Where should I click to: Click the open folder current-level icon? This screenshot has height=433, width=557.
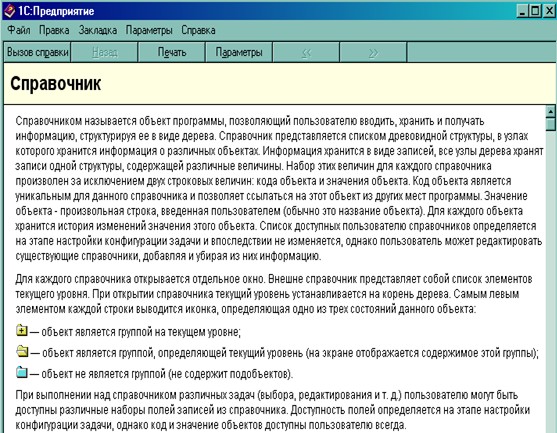click(x=22, y=351)
